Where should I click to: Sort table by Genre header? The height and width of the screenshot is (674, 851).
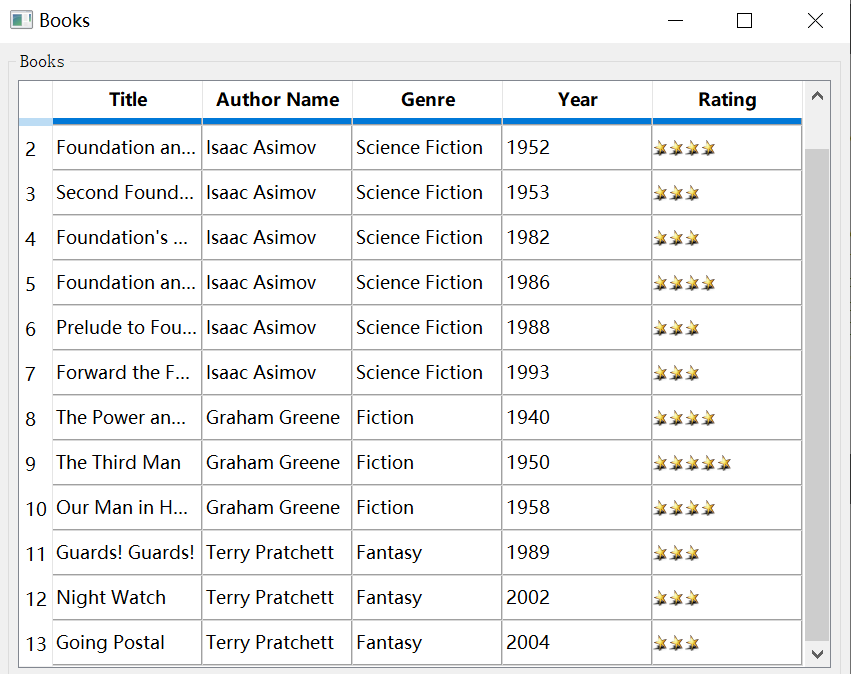427,100
